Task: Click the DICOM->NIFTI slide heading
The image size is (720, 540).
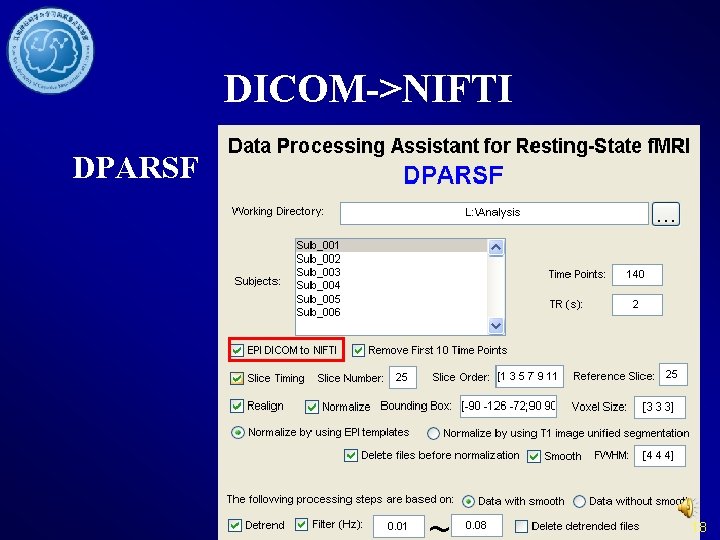Action: pos(368,88)
